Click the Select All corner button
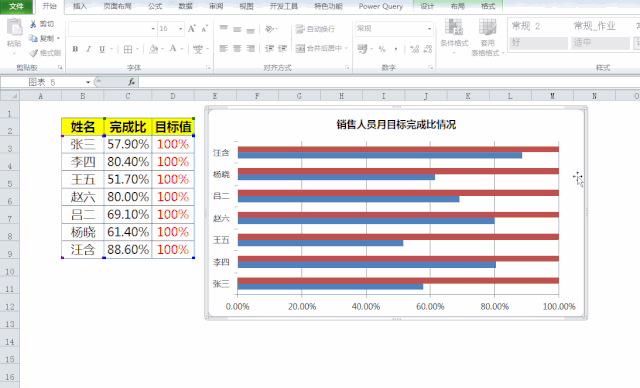 point(10,95)
